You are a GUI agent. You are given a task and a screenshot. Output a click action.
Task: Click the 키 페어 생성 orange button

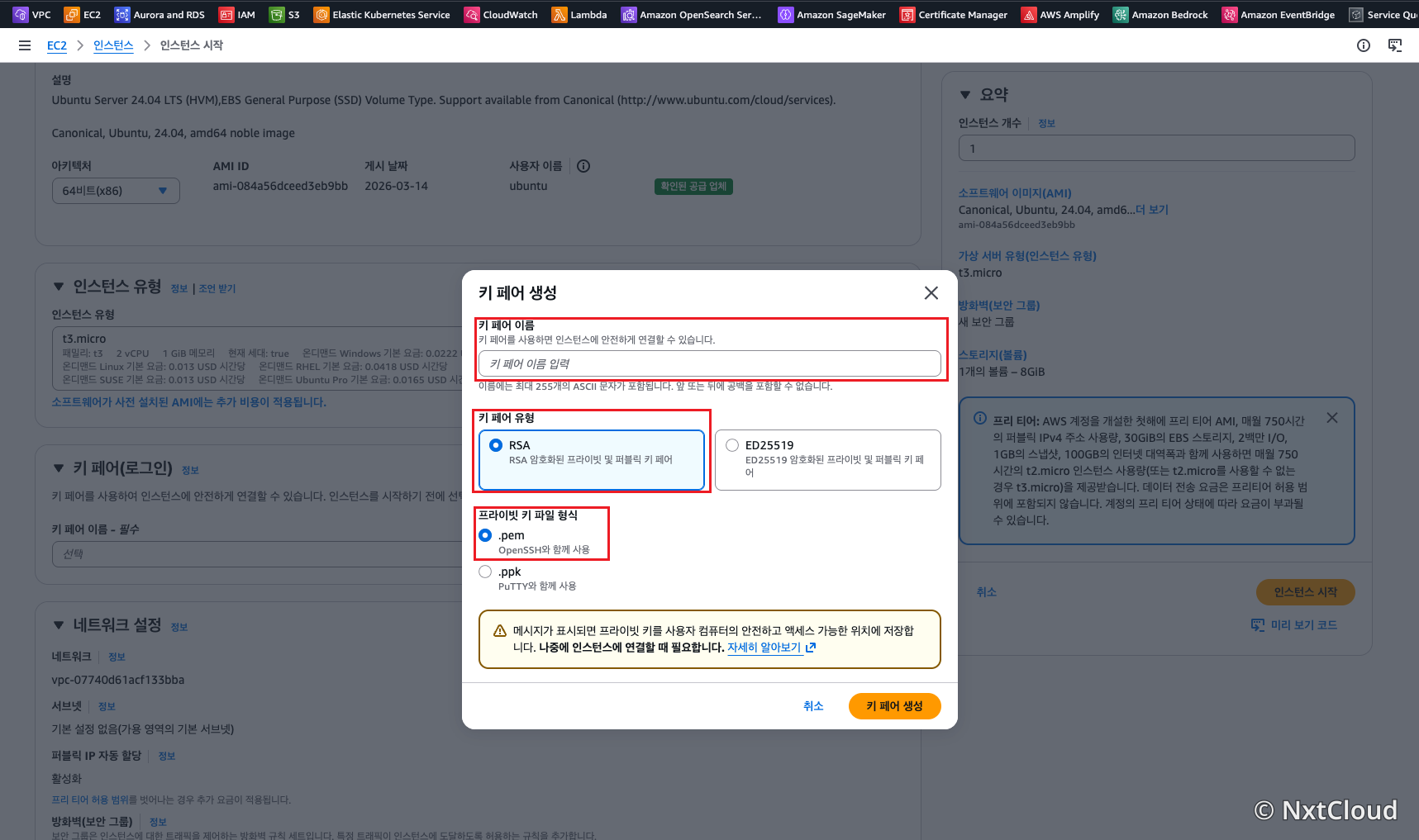pyautogui.click(x=894, y=706)
